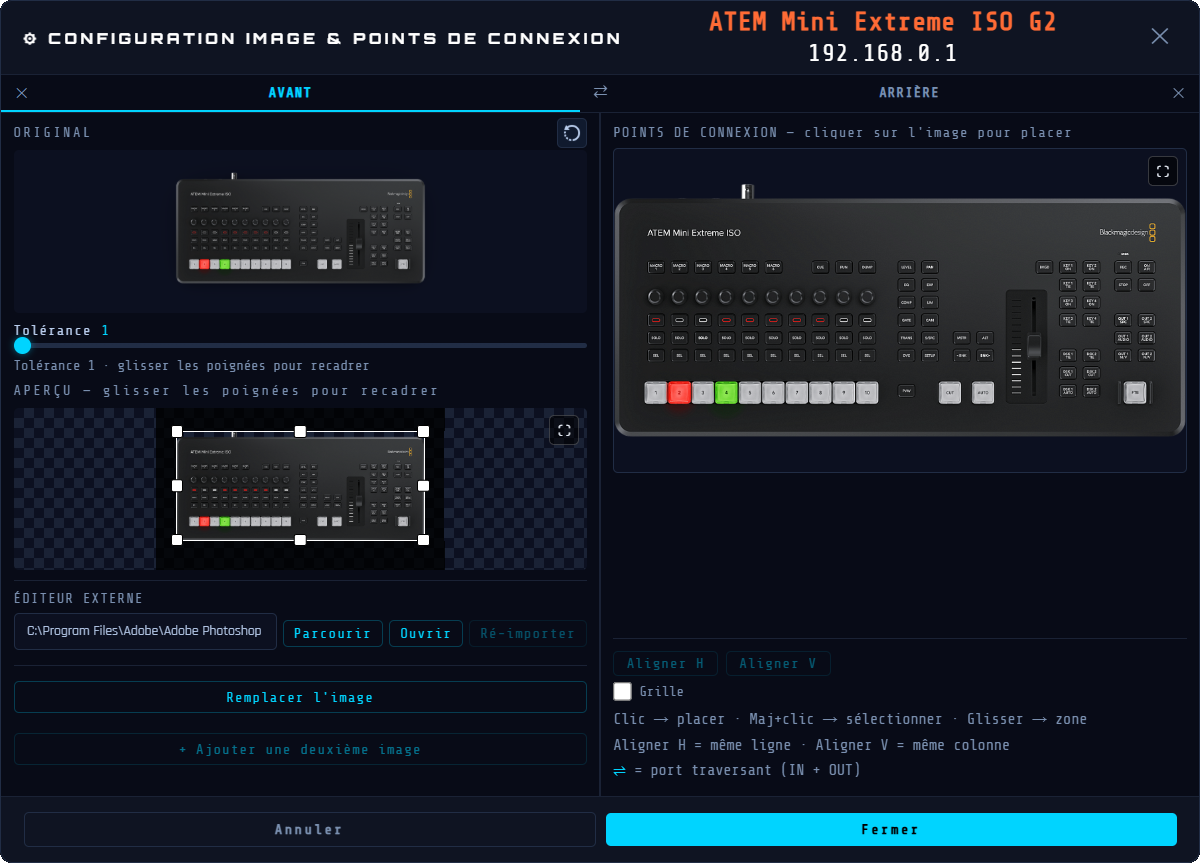Click the bottom-center crop handle in the preview
The height and width of the screenshot is (863, 1200).
pos(300,540)
